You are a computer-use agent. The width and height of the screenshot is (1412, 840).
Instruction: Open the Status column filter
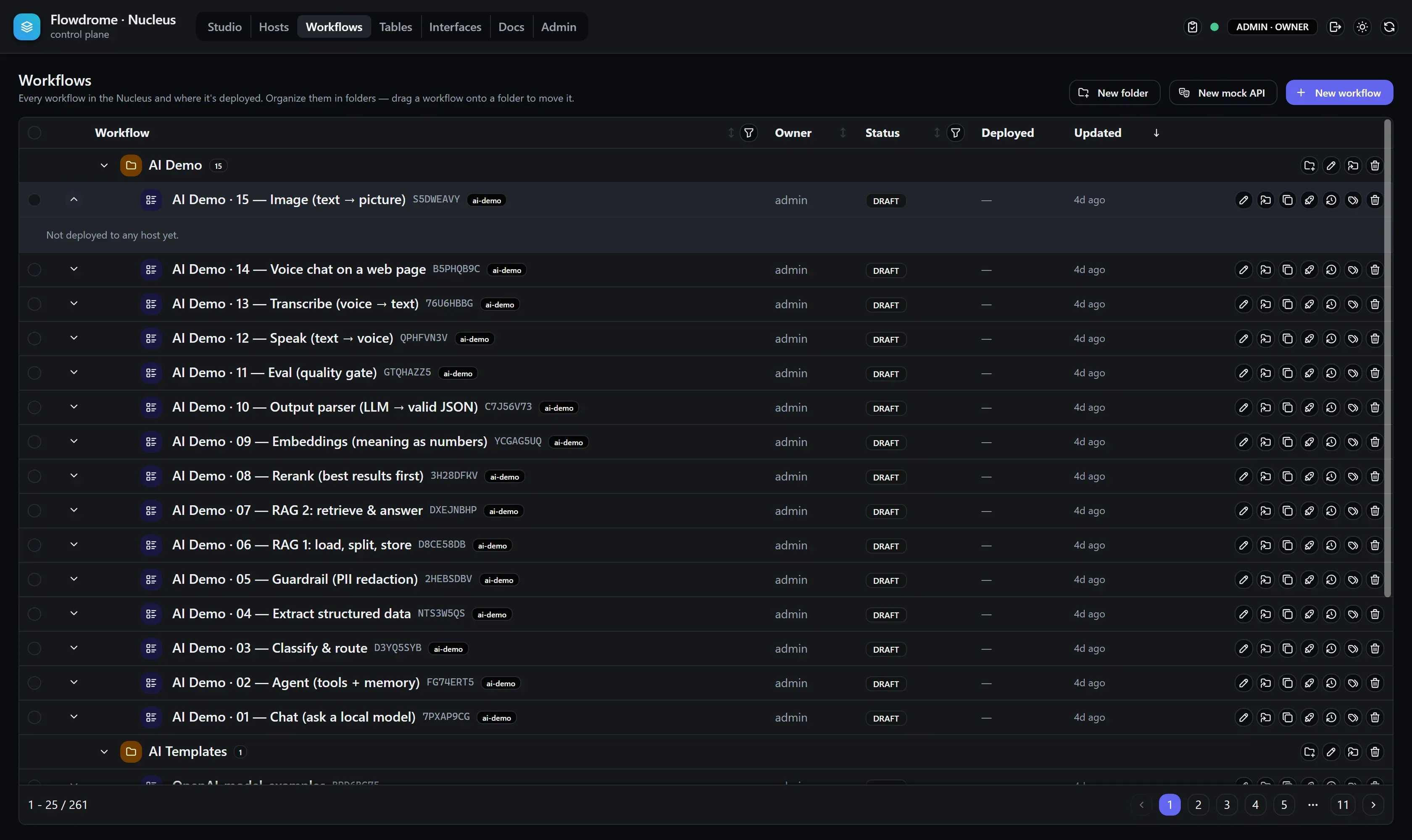955,133
